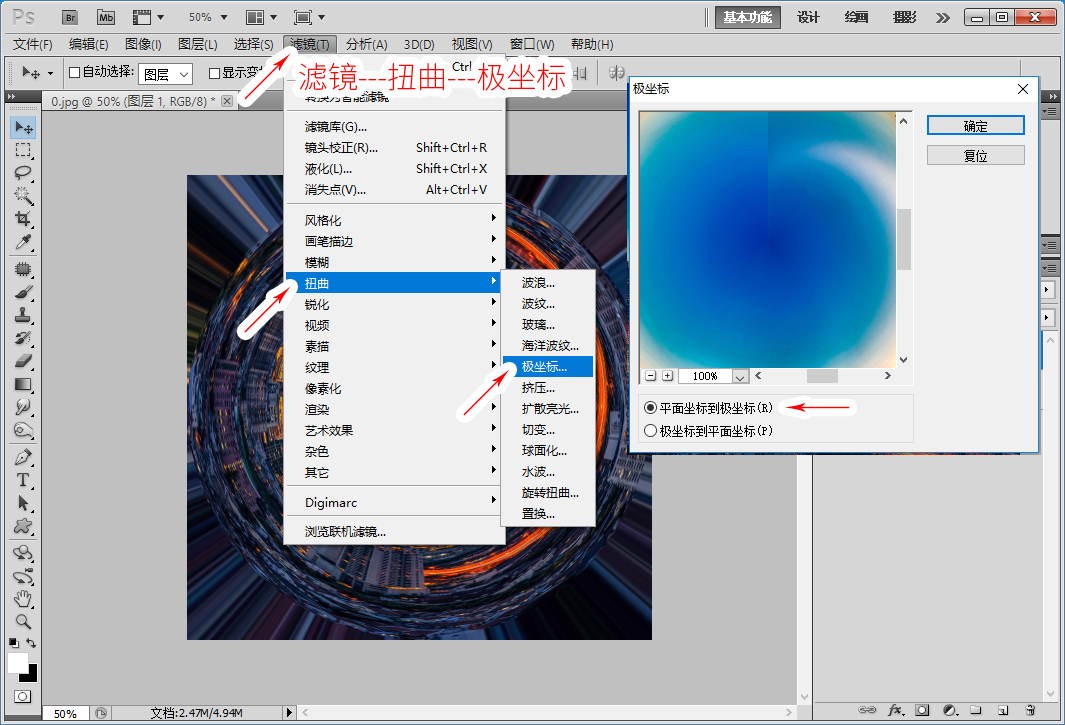Click the polar coordinates preview image
The image size is (1065, 725).
click(768, 240)
